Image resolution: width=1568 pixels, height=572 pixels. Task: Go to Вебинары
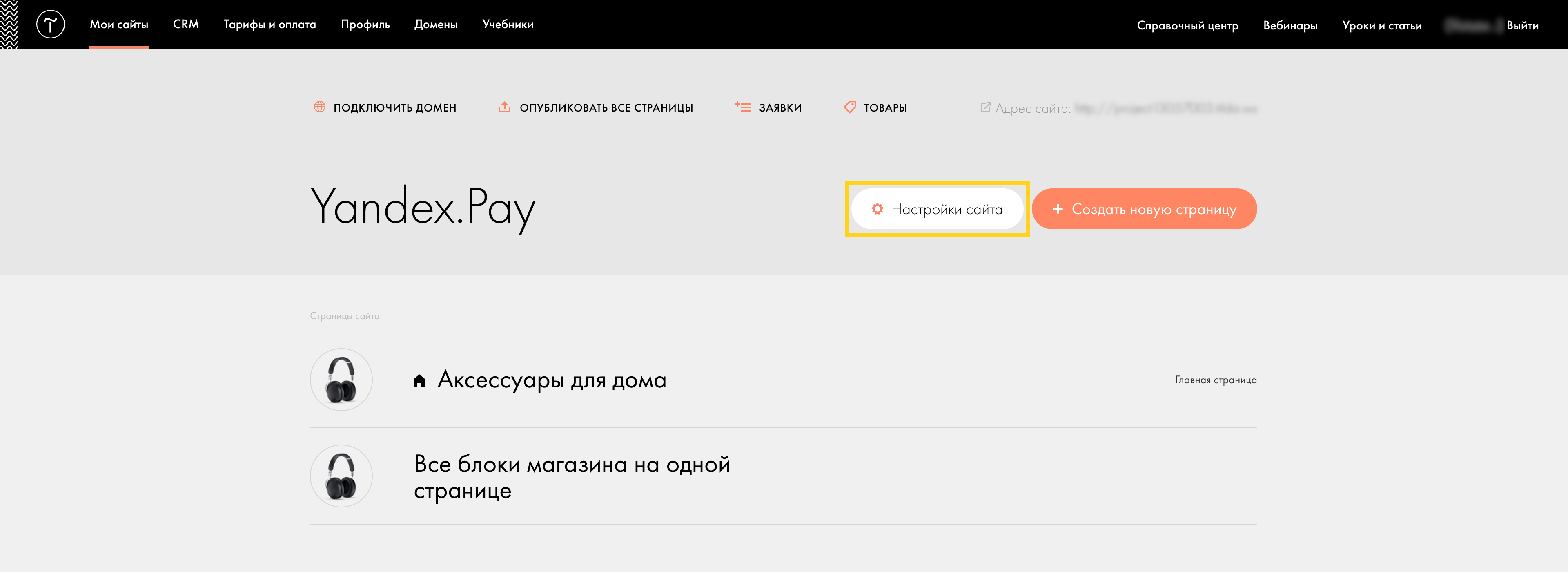pyautogui.click(x=1290, y=26)
